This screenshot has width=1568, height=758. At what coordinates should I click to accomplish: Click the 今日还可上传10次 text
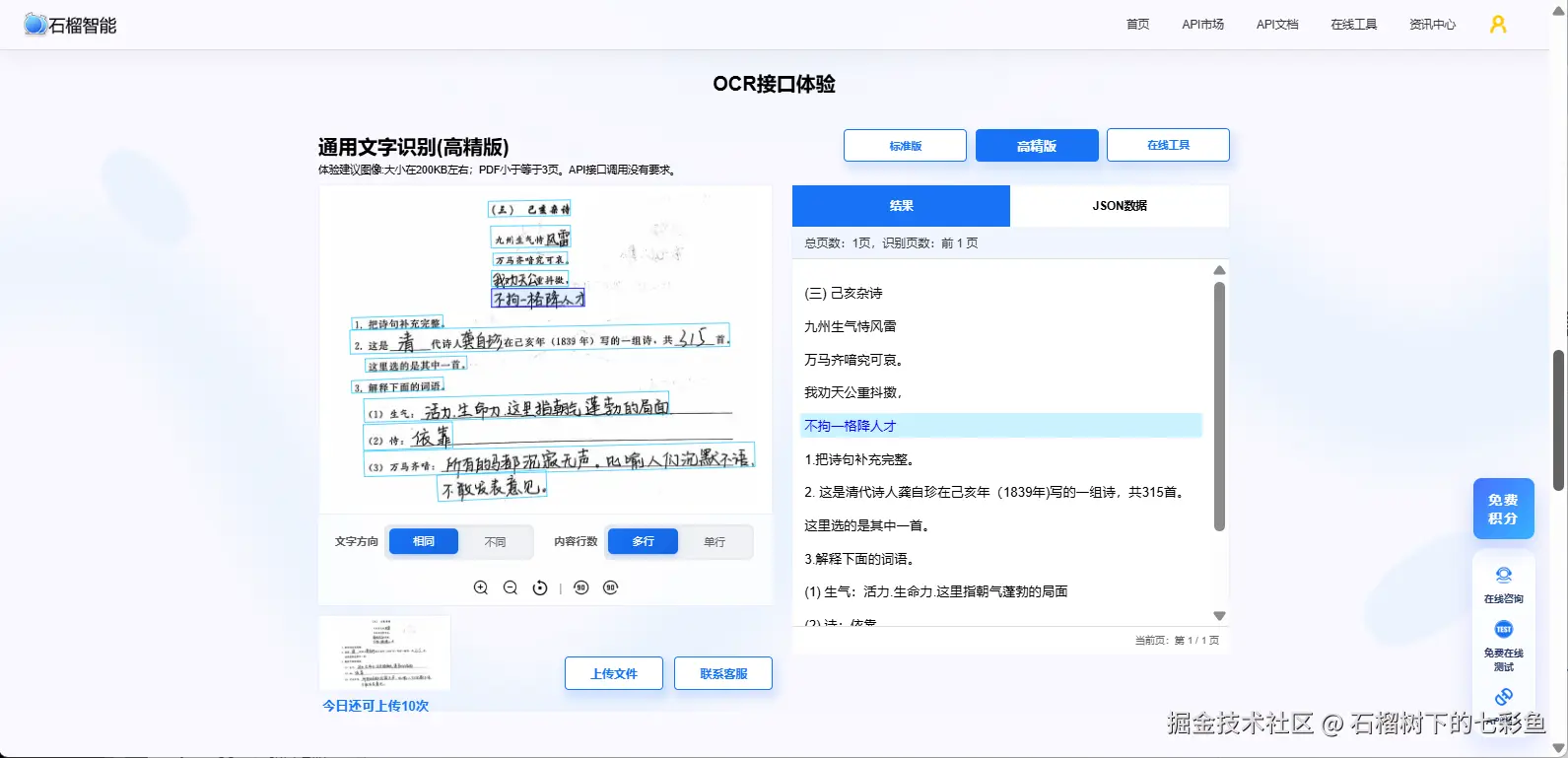pyautogui.click(x=375, y=706)
